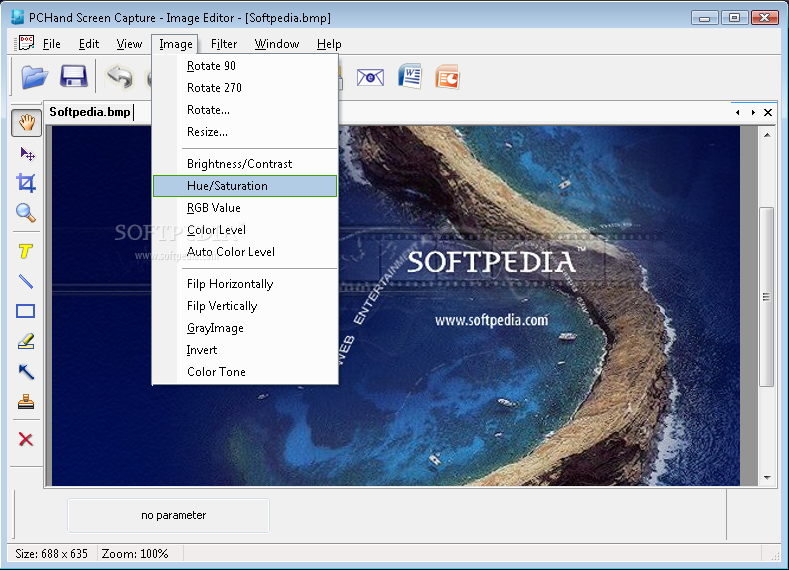This screenshot has height=570, width=789.
Task: Open the Help menu
Action: click(329, 44)
